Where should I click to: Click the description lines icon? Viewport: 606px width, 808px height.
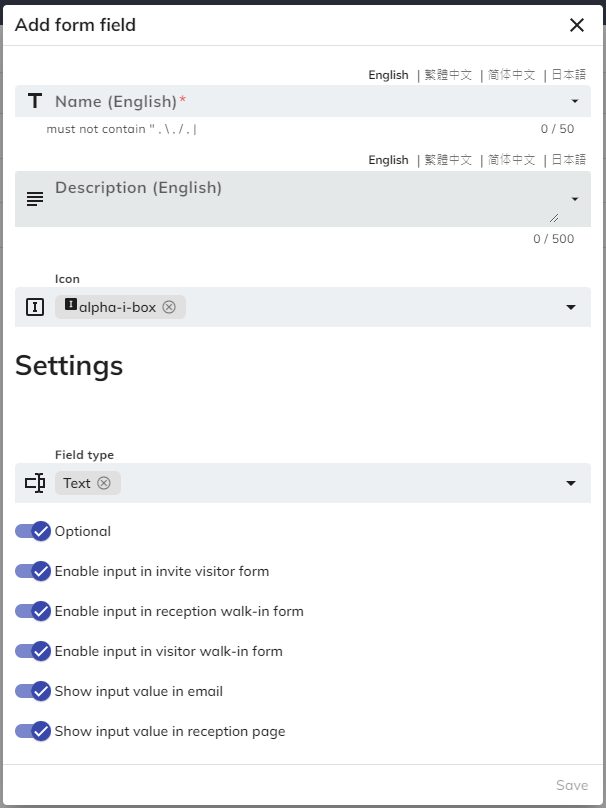pyautogui.click(x=35, y=198)
